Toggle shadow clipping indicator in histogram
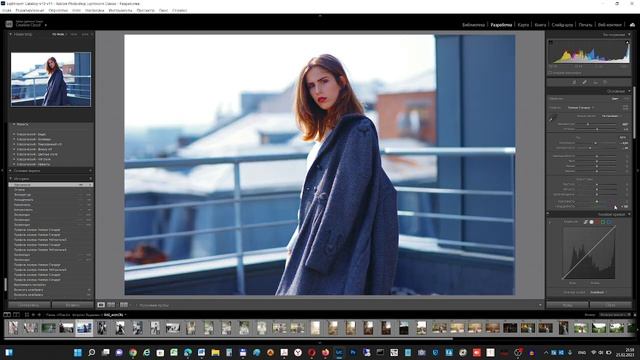This screenshot has width=640, height=360. pyautogui.click(x=550, y=42)
